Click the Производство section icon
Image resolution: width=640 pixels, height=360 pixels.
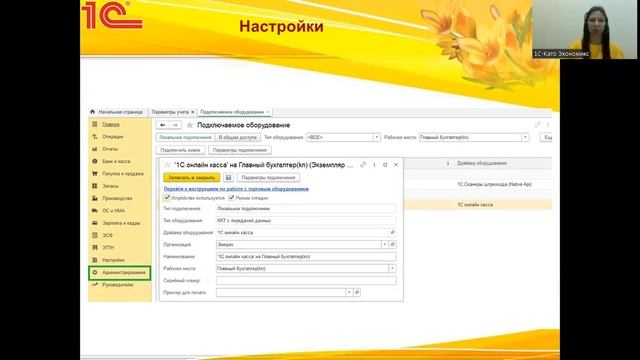click(95, 198)
